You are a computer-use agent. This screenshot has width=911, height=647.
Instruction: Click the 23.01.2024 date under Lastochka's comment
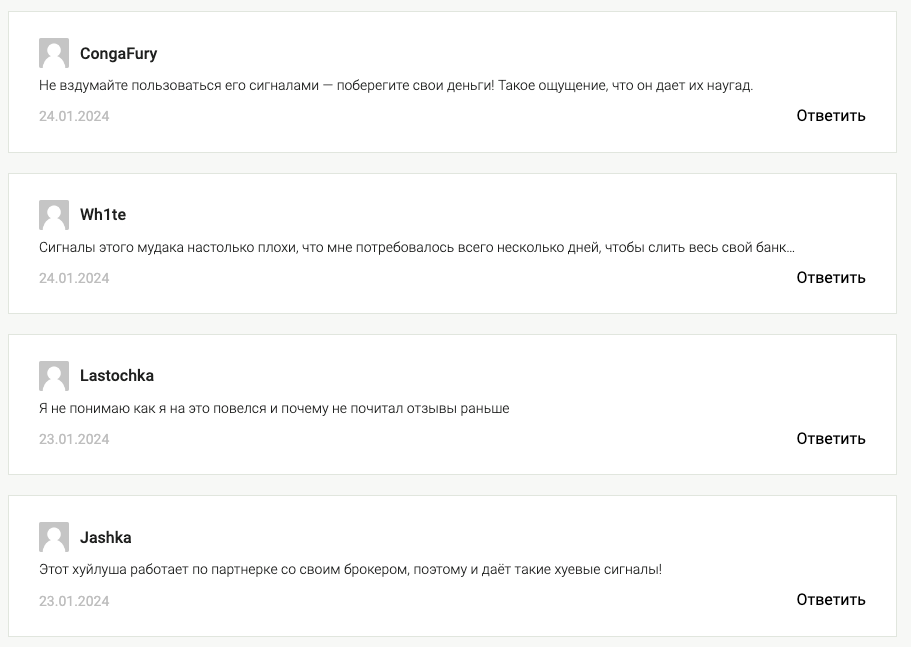[x=74, y=439]
